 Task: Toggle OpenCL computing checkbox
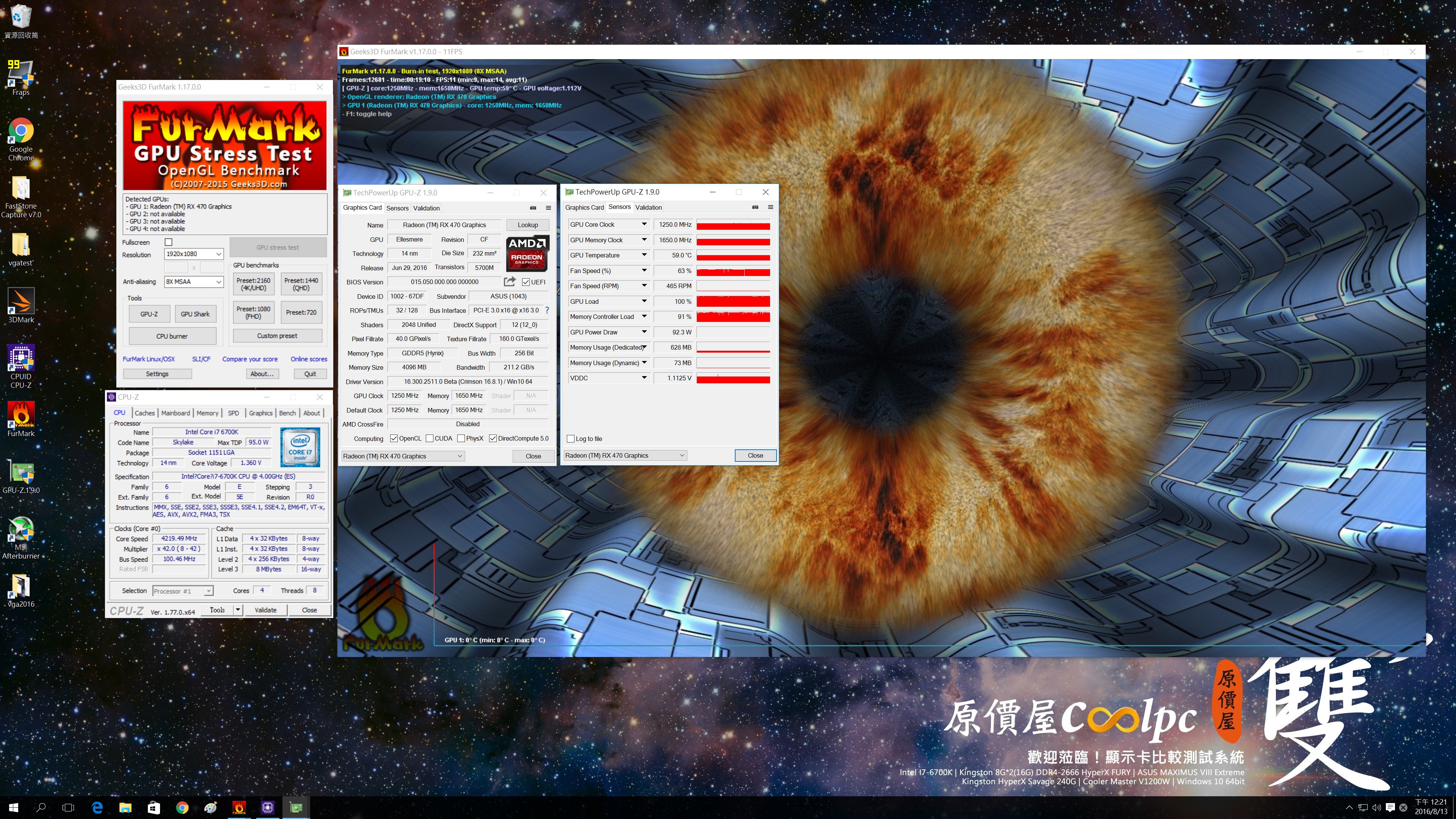[394, 438]
